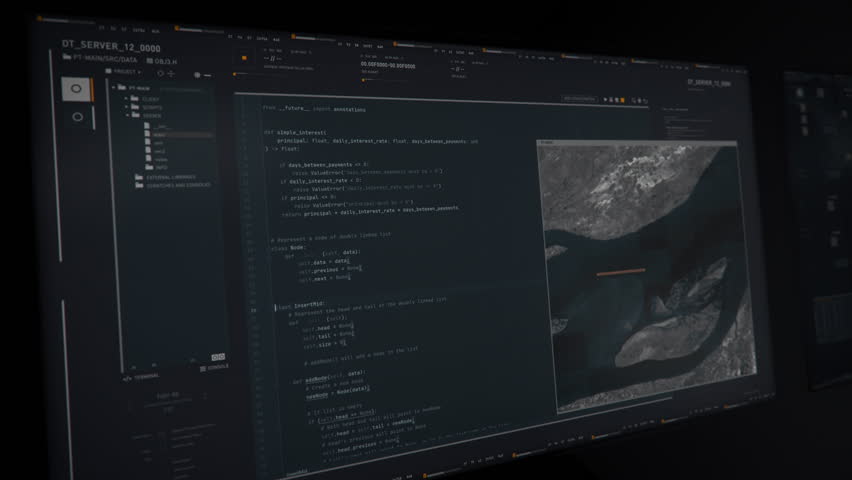Click the satellite image preview panel
This screenshot has width=852, height=480.
[646, 275]
